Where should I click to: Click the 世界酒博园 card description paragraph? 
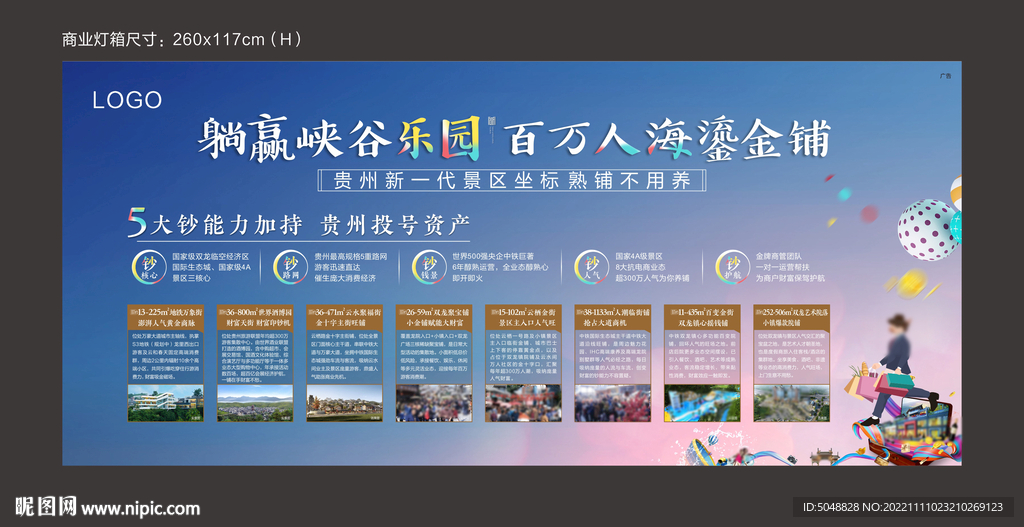(255, 357)
